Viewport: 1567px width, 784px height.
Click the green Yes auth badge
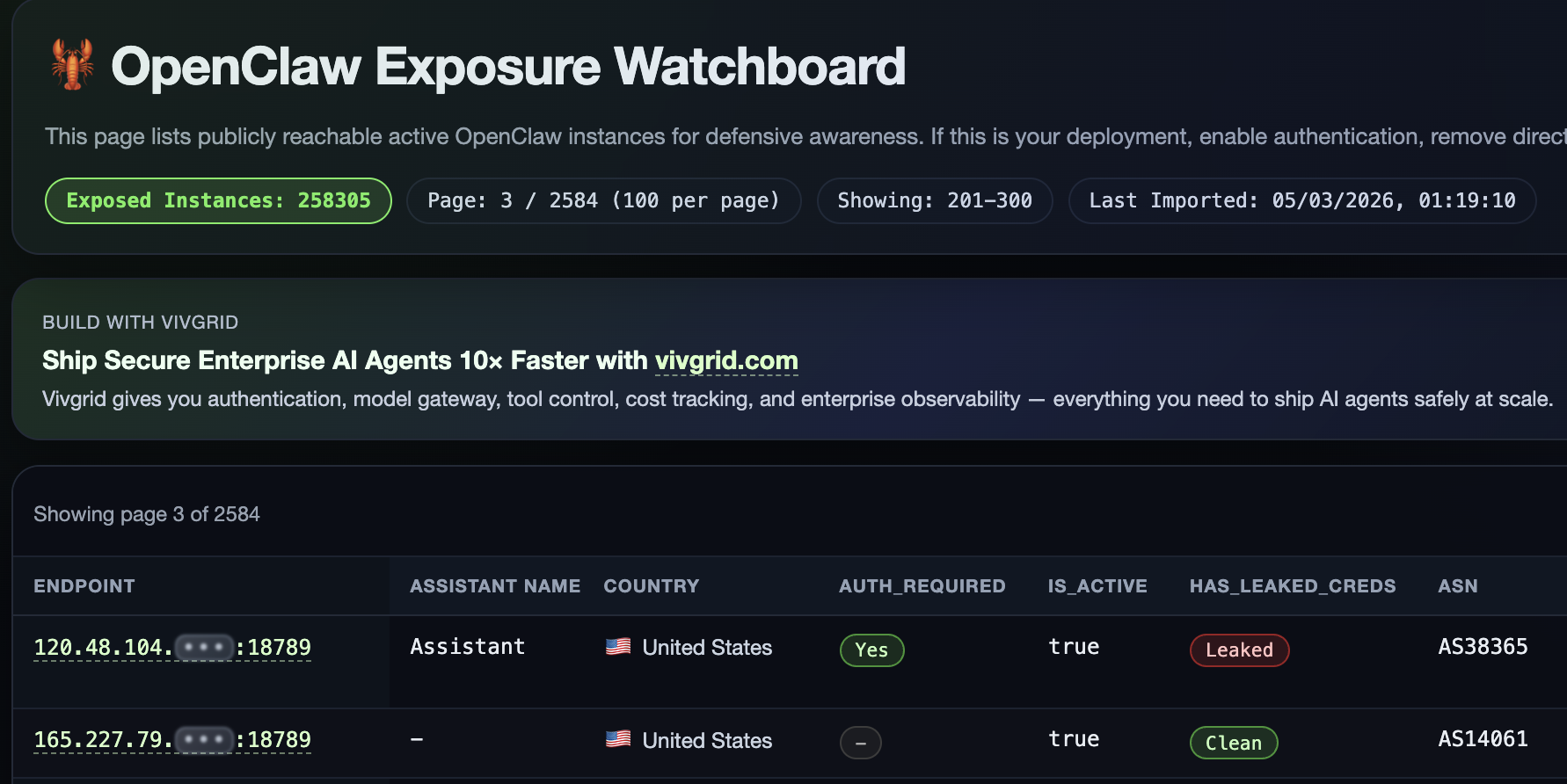[871, 650]
